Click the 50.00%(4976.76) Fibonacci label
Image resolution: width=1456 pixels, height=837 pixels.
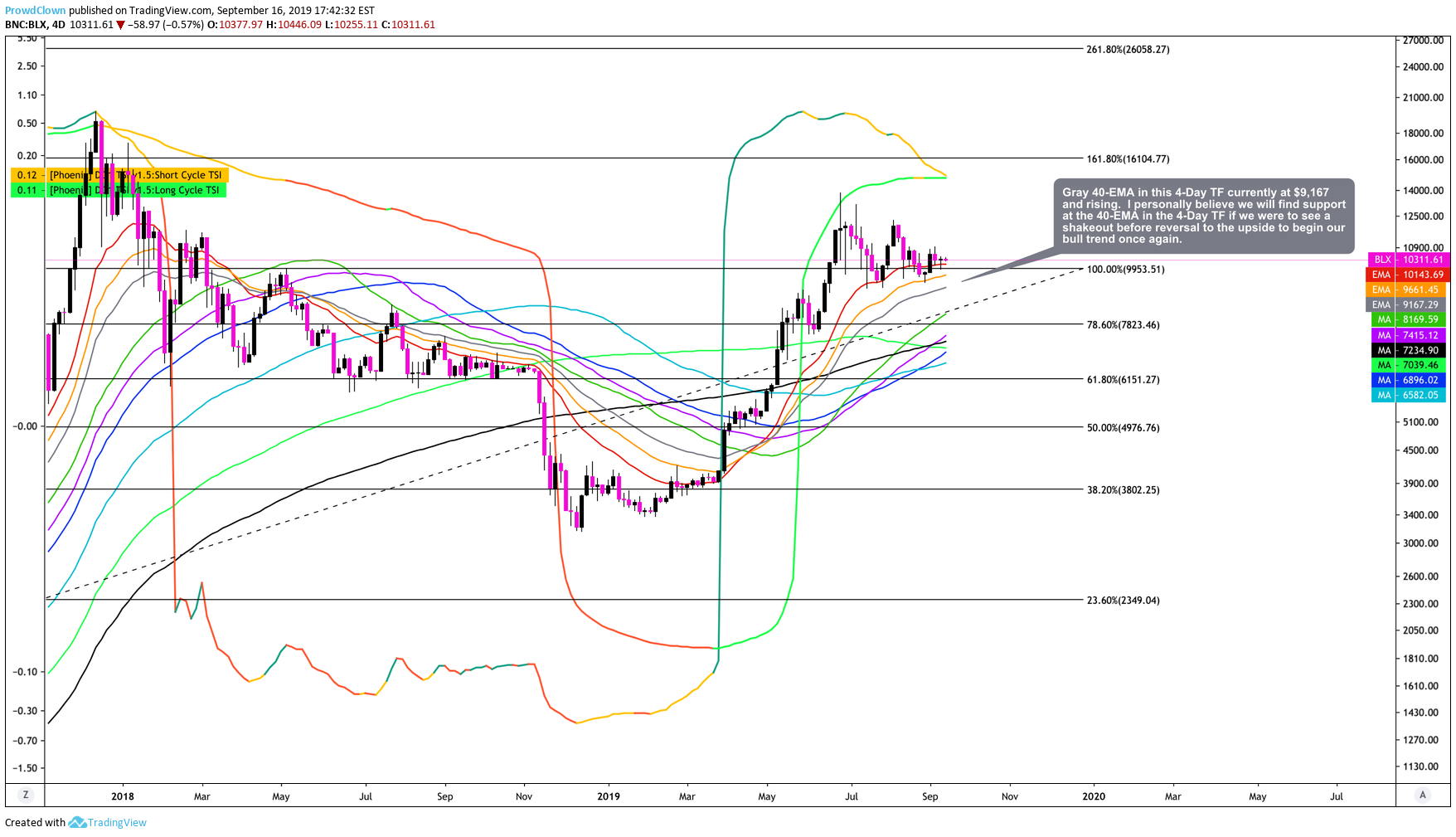point(1123,427)
